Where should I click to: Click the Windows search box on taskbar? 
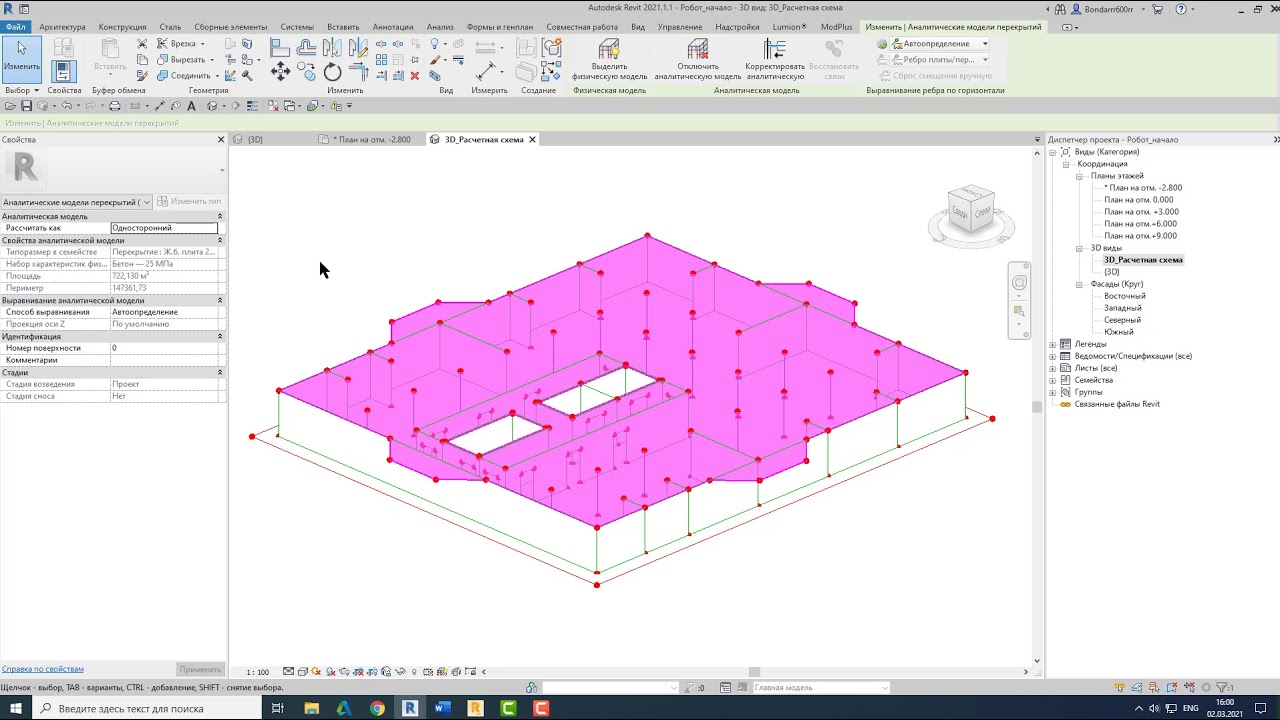pyautogui.click(x=148, y=708)
